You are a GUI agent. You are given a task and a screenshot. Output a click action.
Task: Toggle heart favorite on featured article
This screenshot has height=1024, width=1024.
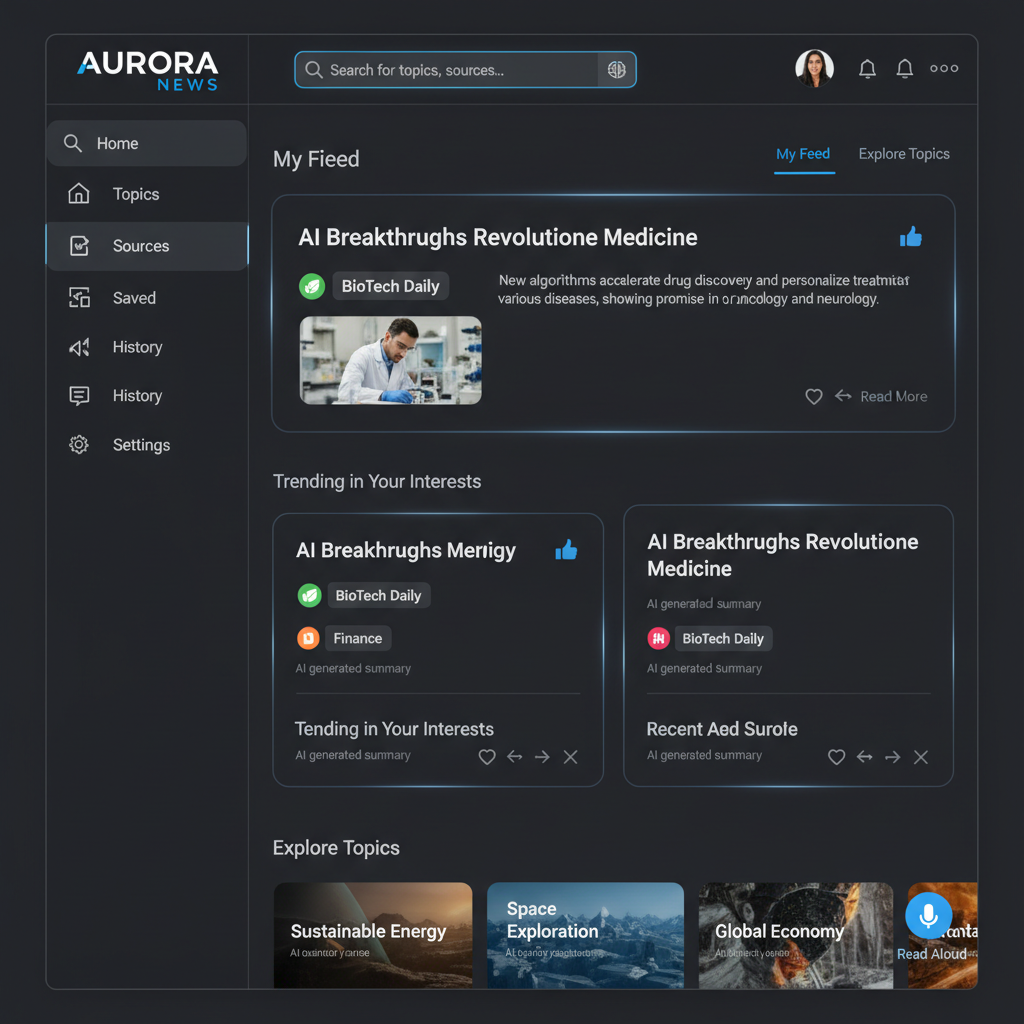click(814, 397)
